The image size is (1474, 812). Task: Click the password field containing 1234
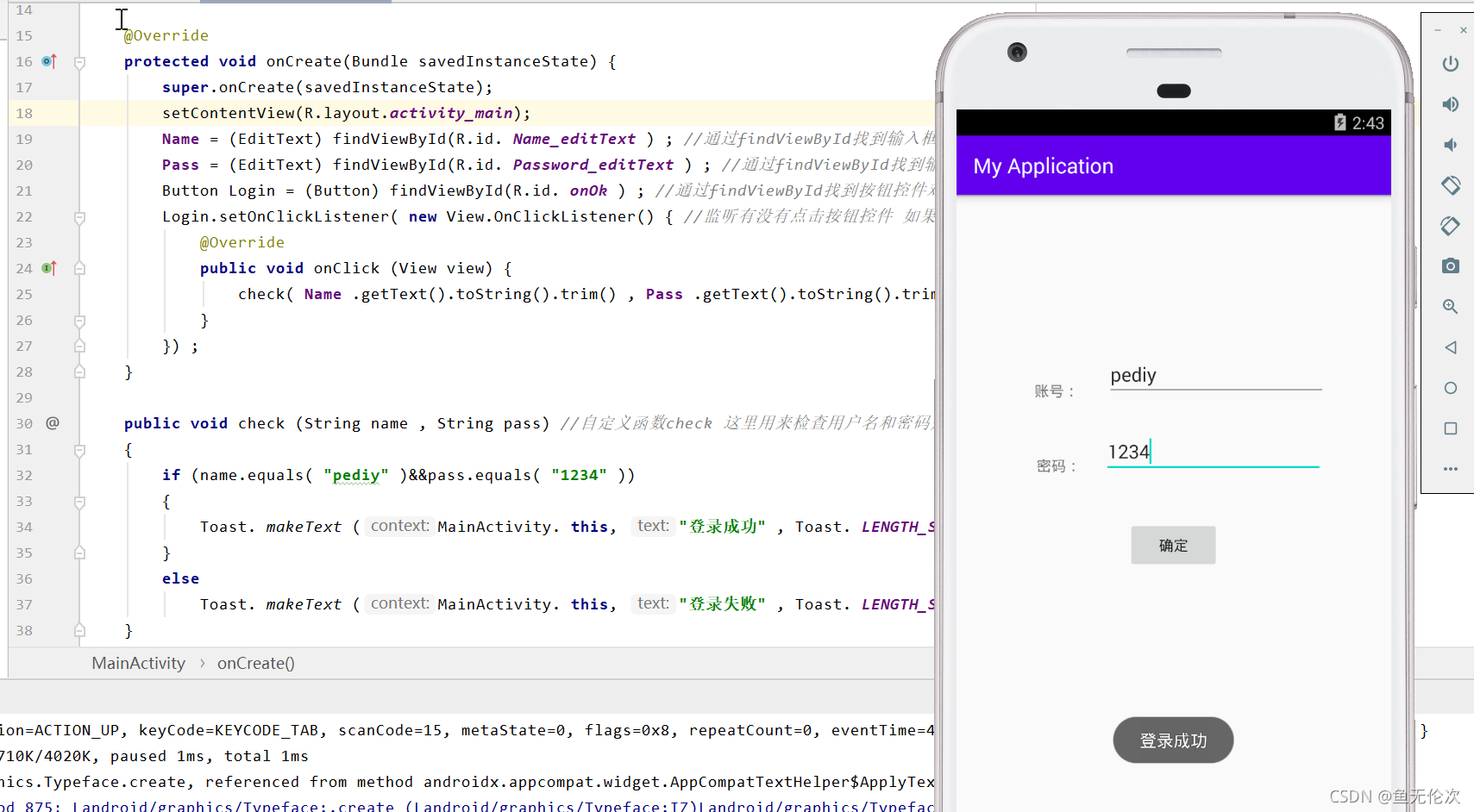click(1213, 452)
